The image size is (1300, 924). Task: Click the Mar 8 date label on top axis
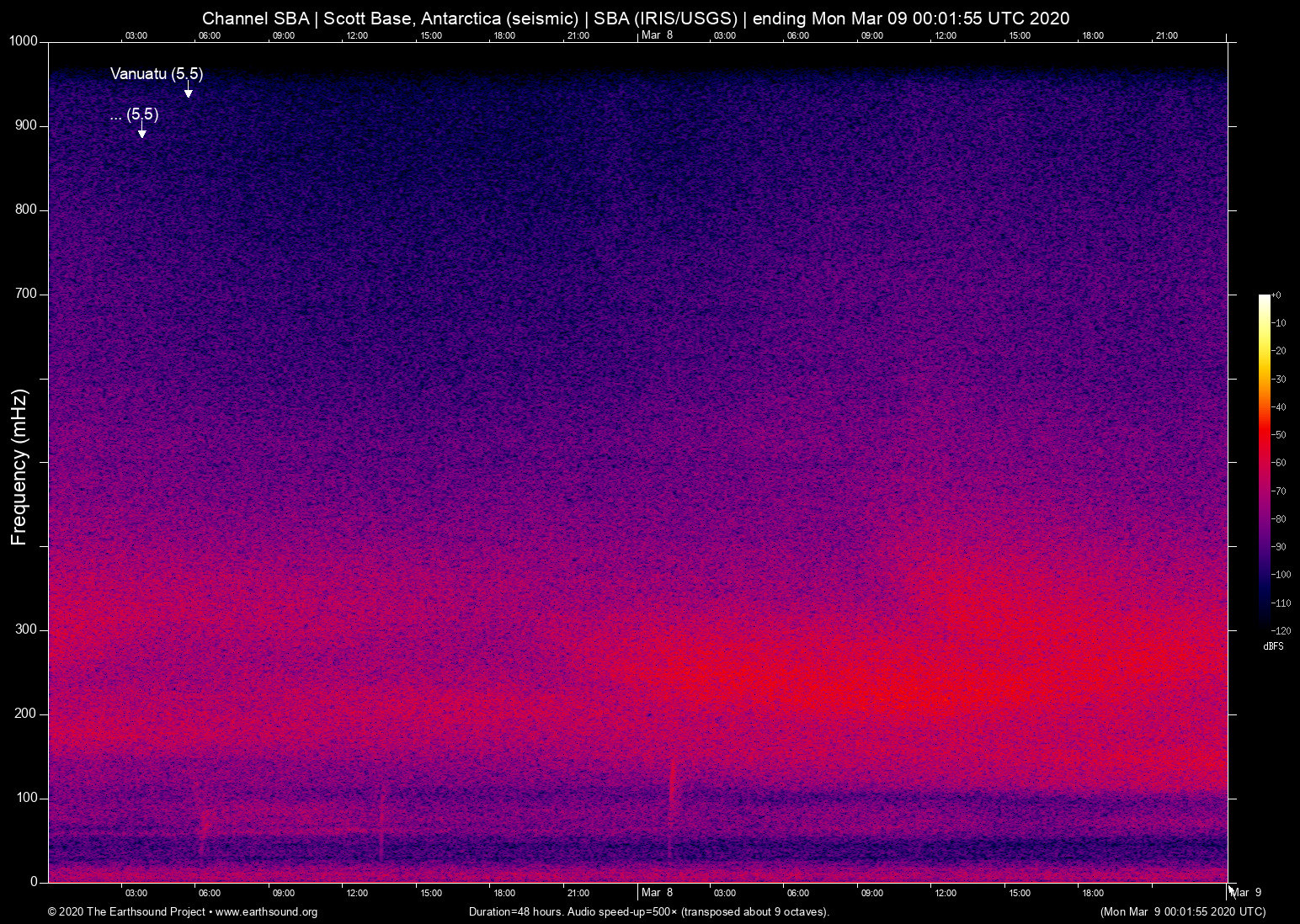tap(657, 35)
